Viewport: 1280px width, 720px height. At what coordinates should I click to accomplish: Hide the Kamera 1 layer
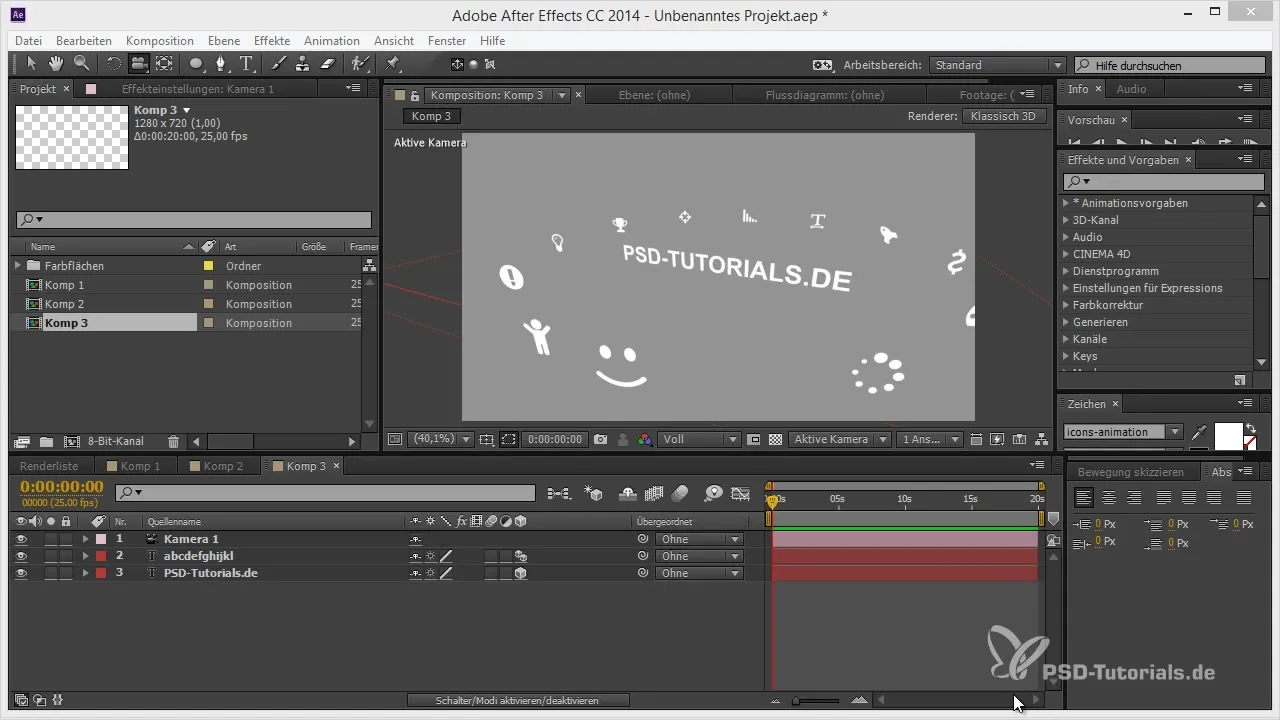(x=21, y=539)
